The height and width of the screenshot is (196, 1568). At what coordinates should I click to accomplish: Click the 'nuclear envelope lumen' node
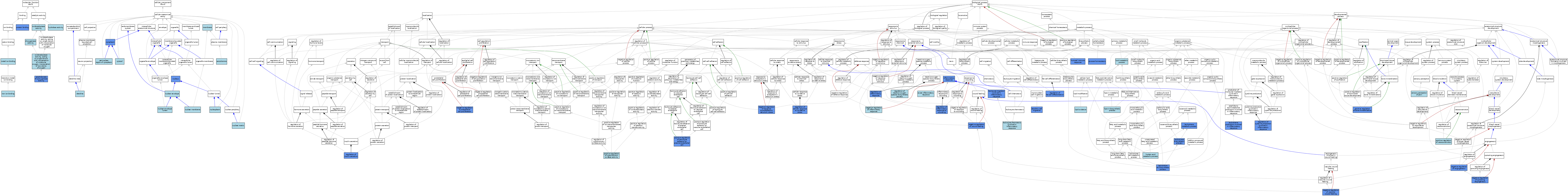[x=165, y=110]
